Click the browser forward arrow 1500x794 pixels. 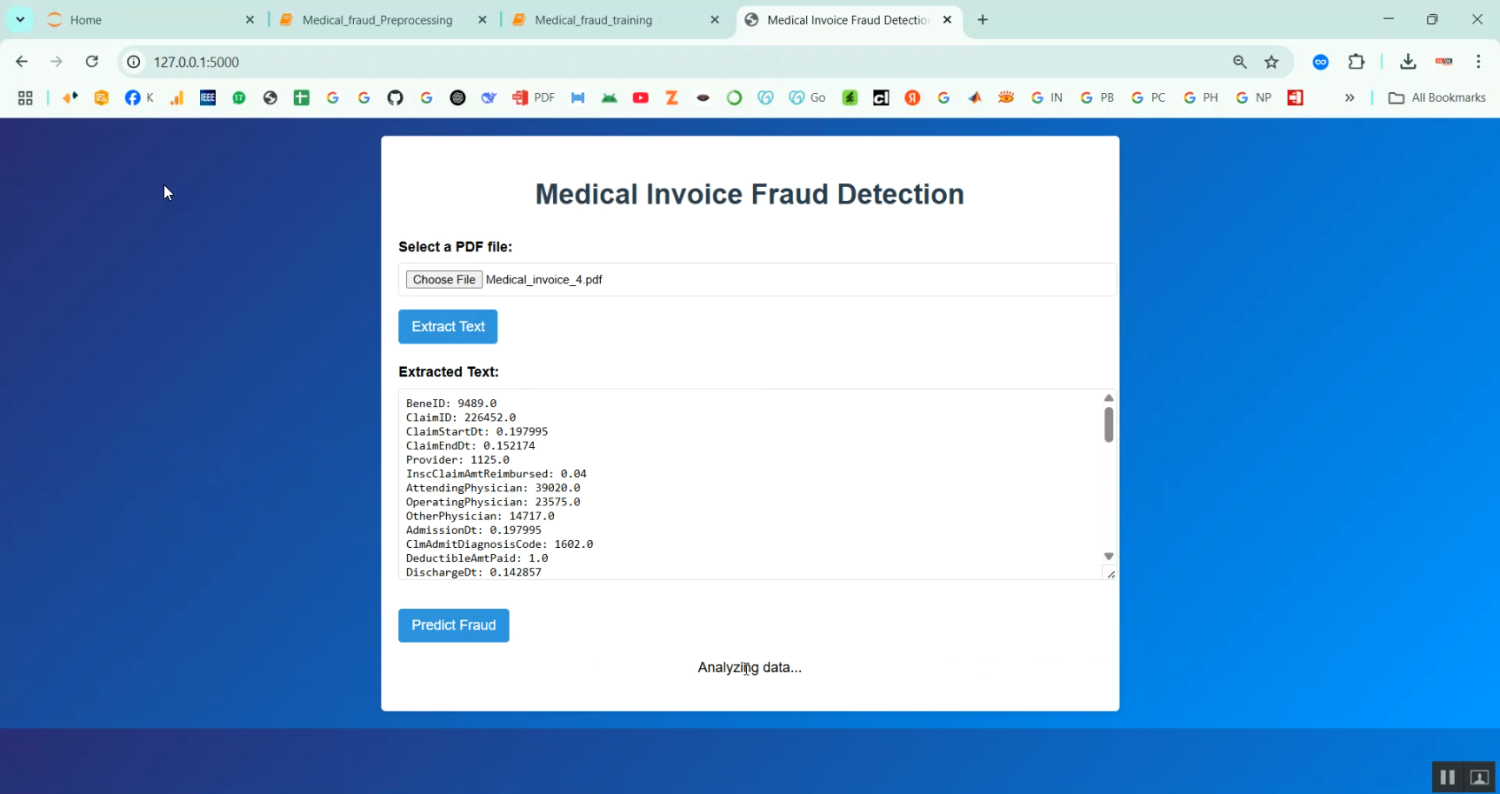(x=57, y=62)
